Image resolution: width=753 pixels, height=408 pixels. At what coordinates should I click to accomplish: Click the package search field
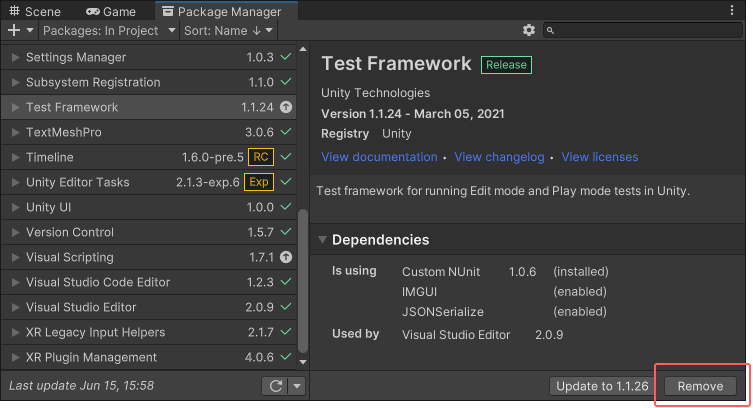tap(645, 31)
